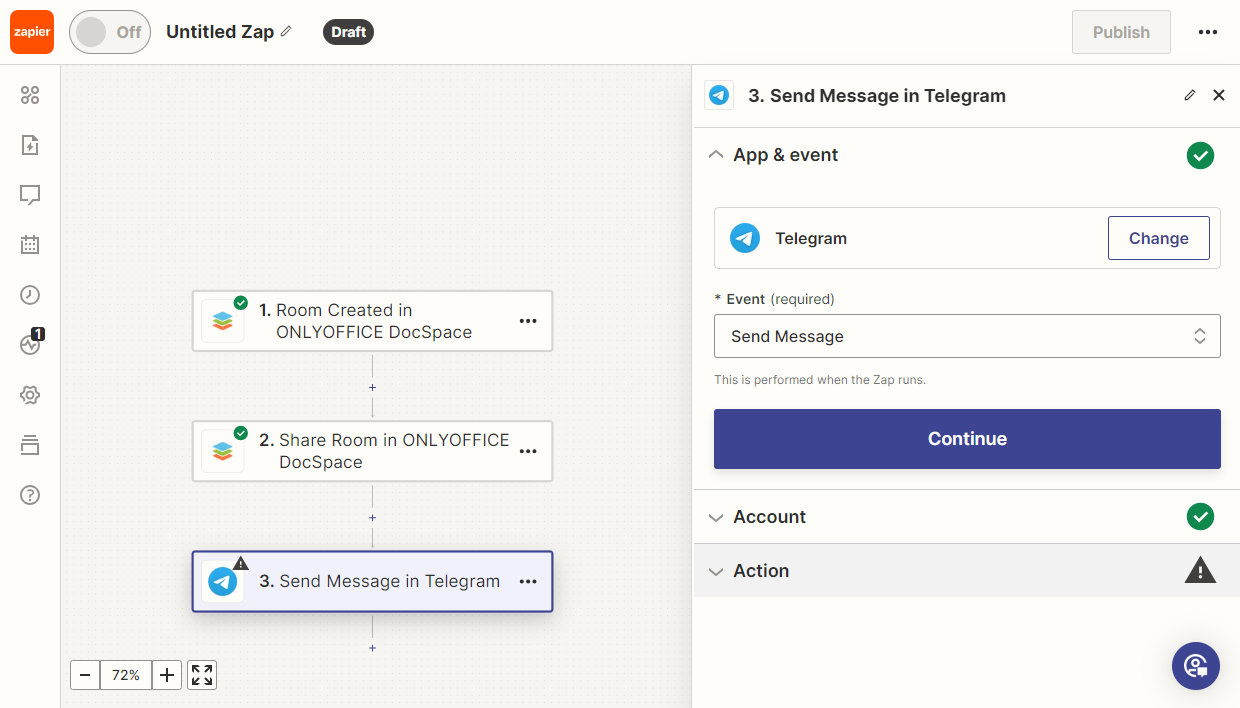Open the three-dot menu in top bar
The width and height of the screenshot is (1240, 708).
[1208, 32]
